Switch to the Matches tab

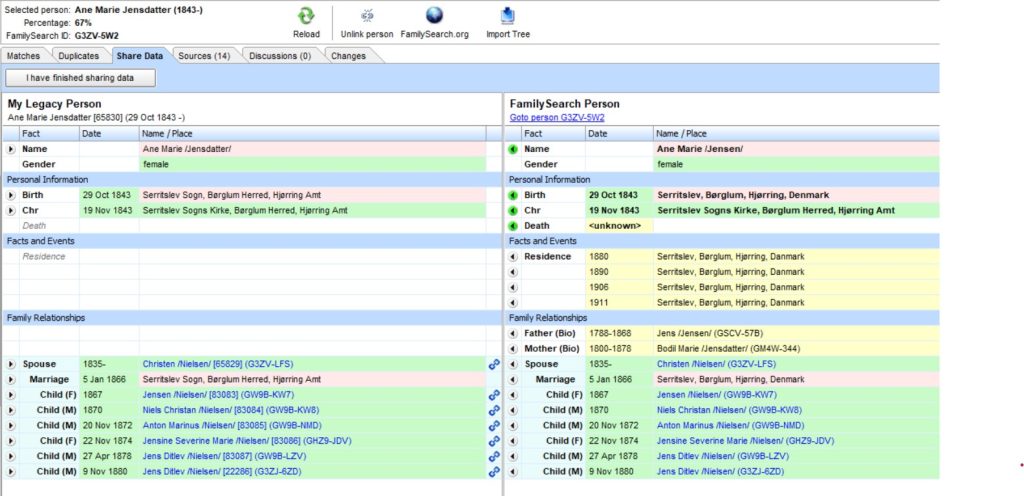(x=24, y=56)
